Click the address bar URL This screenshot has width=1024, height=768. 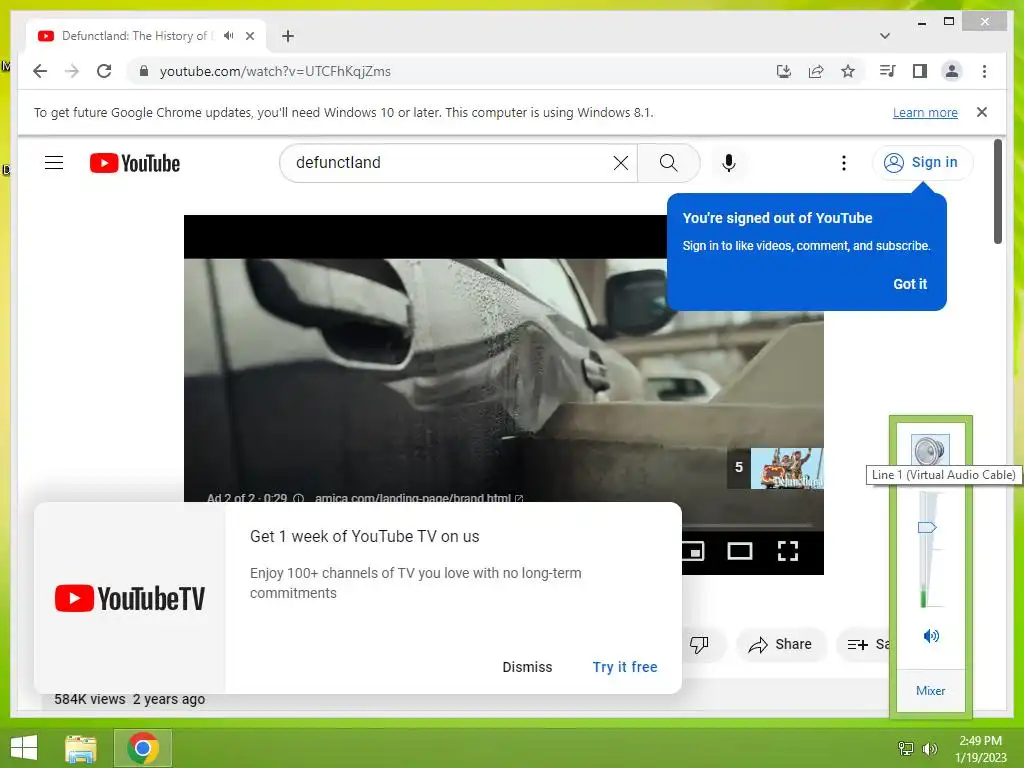[275, 71]
